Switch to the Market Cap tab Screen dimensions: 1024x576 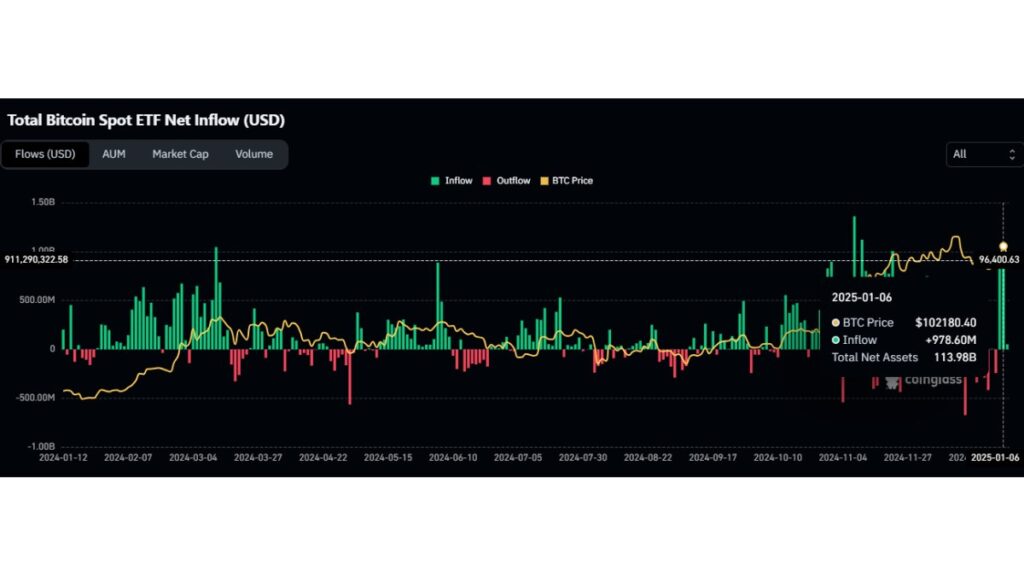tap(180, 154)
